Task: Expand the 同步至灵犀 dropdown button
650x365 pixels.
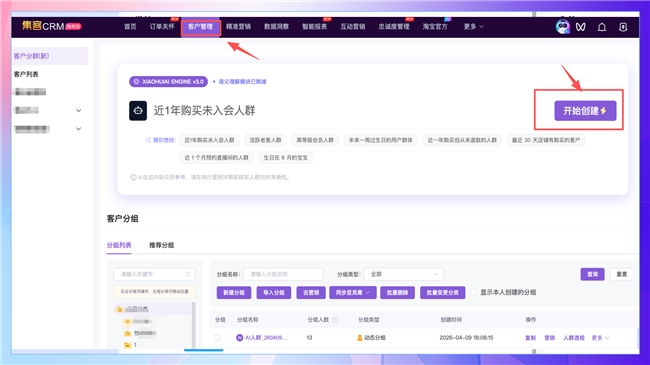Action: [352, 292]
